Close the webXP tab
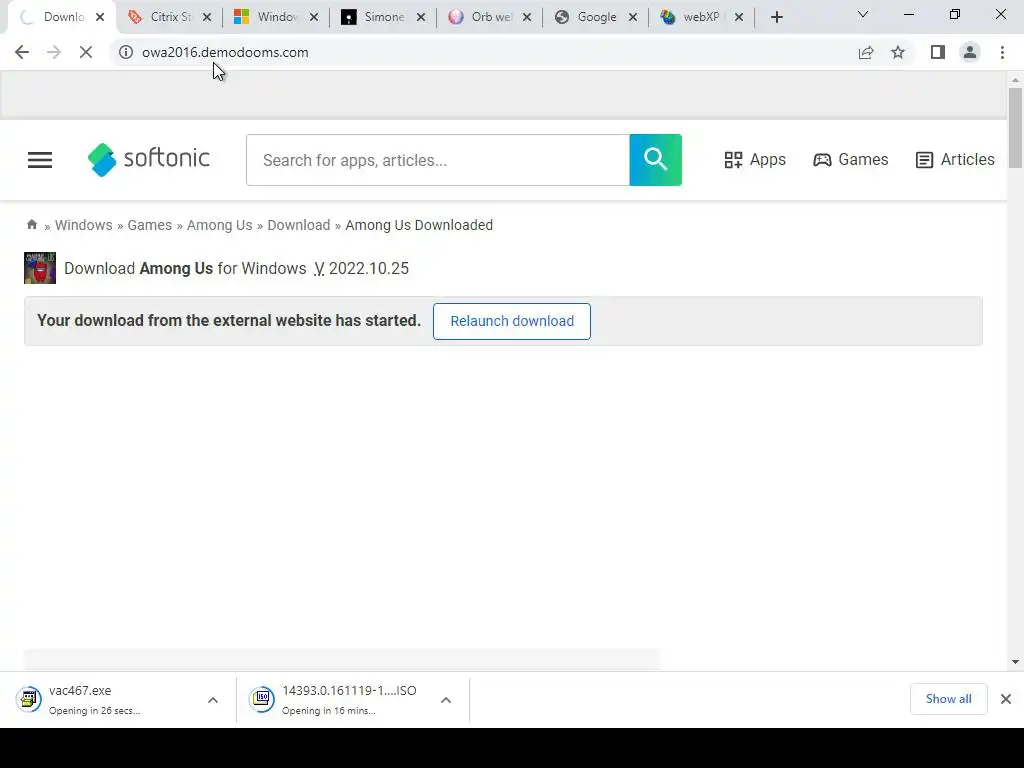 [739, 18]
